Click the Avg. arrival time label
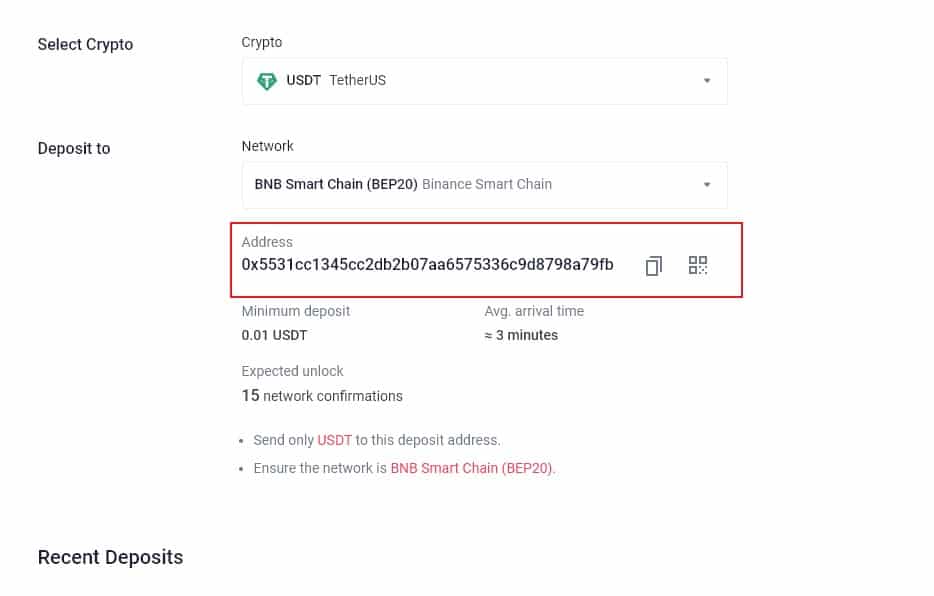This screenshot has height=596, width=934. coord(534,311)
